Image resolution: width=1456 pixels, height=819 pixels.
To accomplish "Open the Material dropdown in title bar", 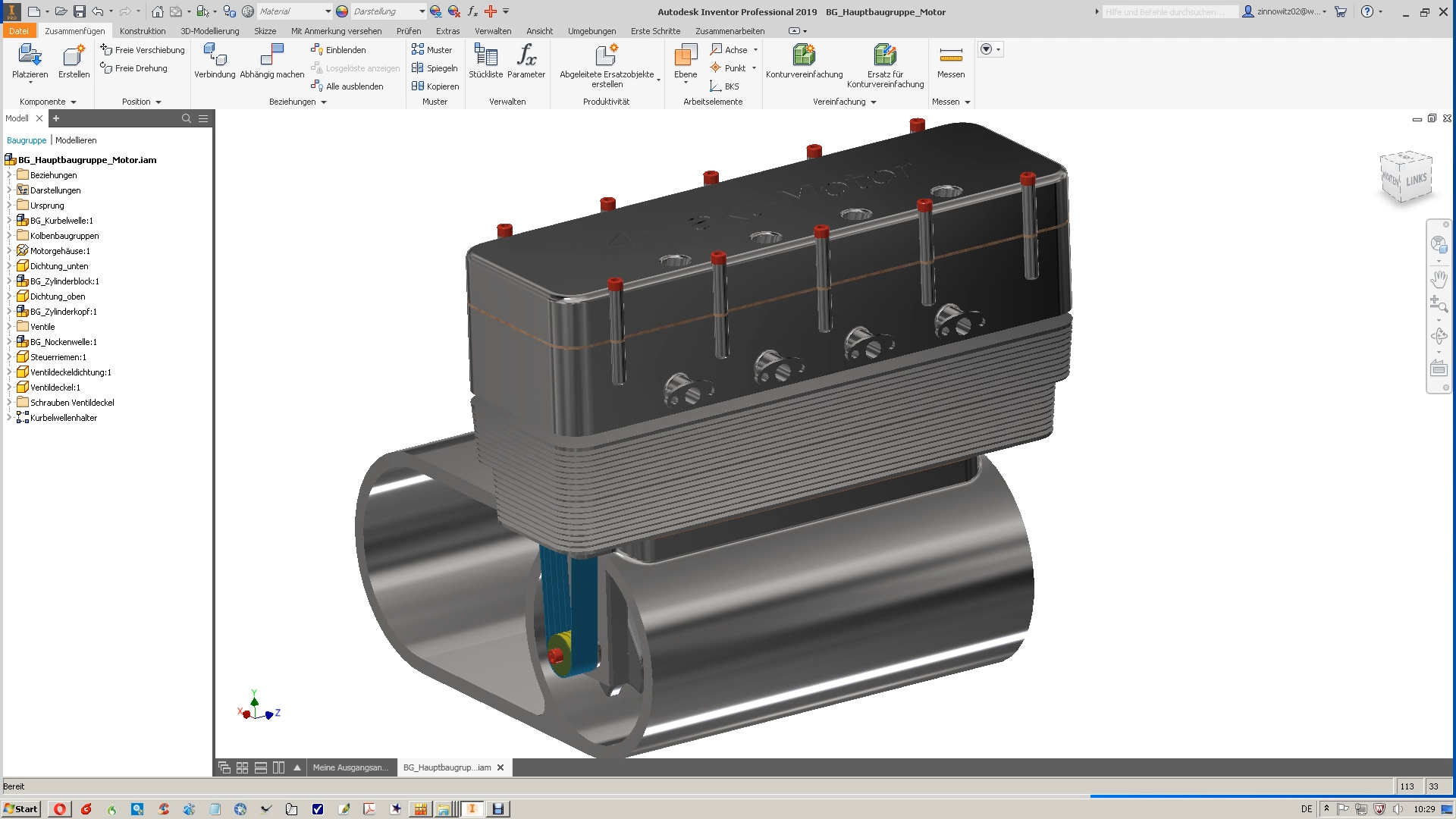I will click(x=328, y=11).
